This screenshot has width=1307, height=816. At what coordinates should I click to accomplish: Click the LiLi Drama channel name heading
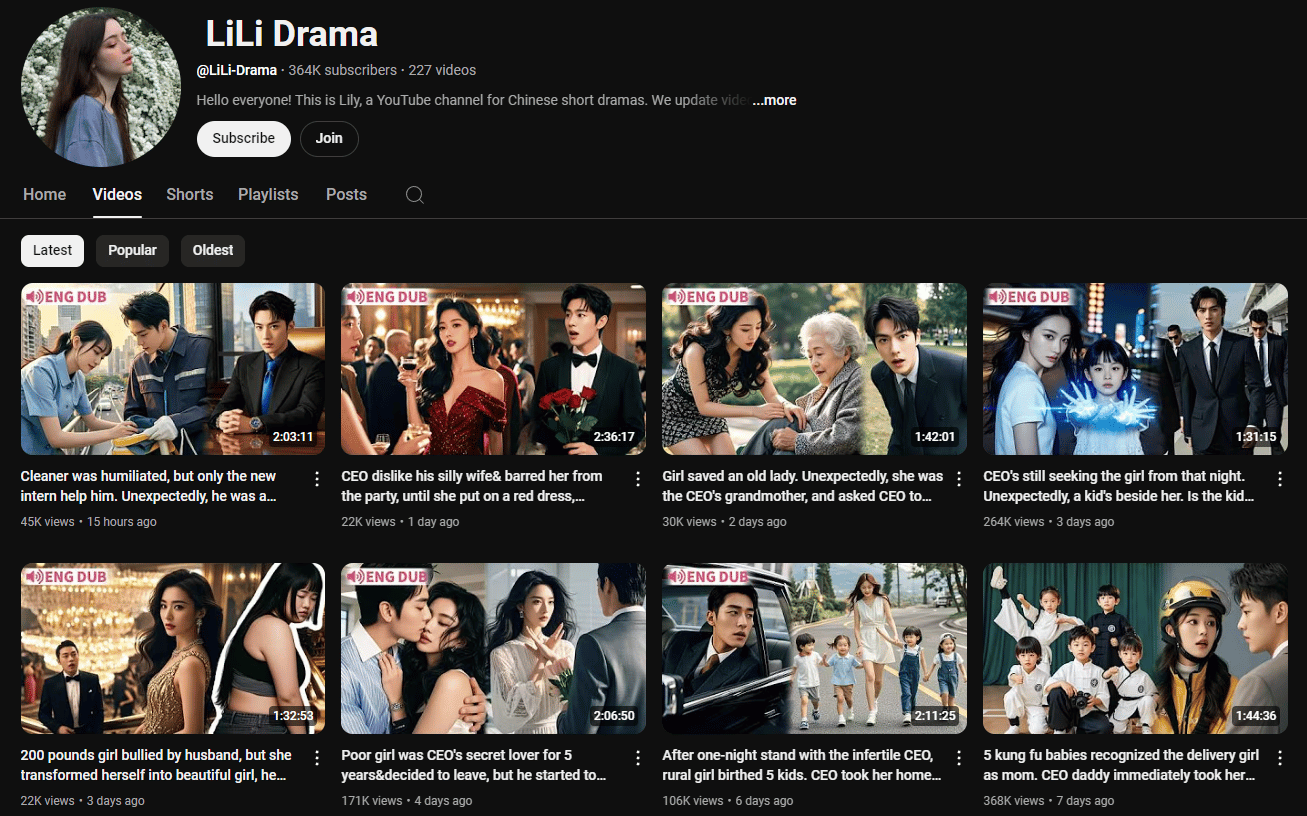(292, 34)
